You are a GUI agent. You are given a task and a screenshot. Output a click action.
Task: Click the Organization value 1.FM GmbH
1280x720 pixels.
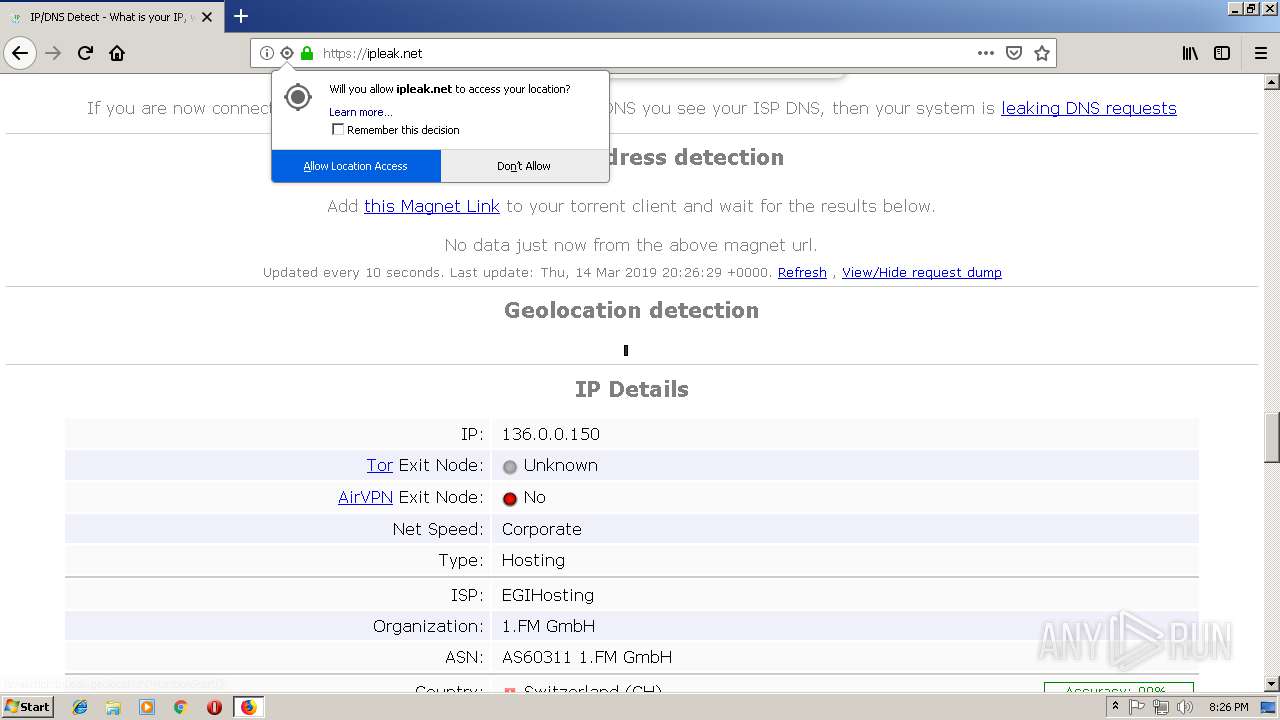548,626
